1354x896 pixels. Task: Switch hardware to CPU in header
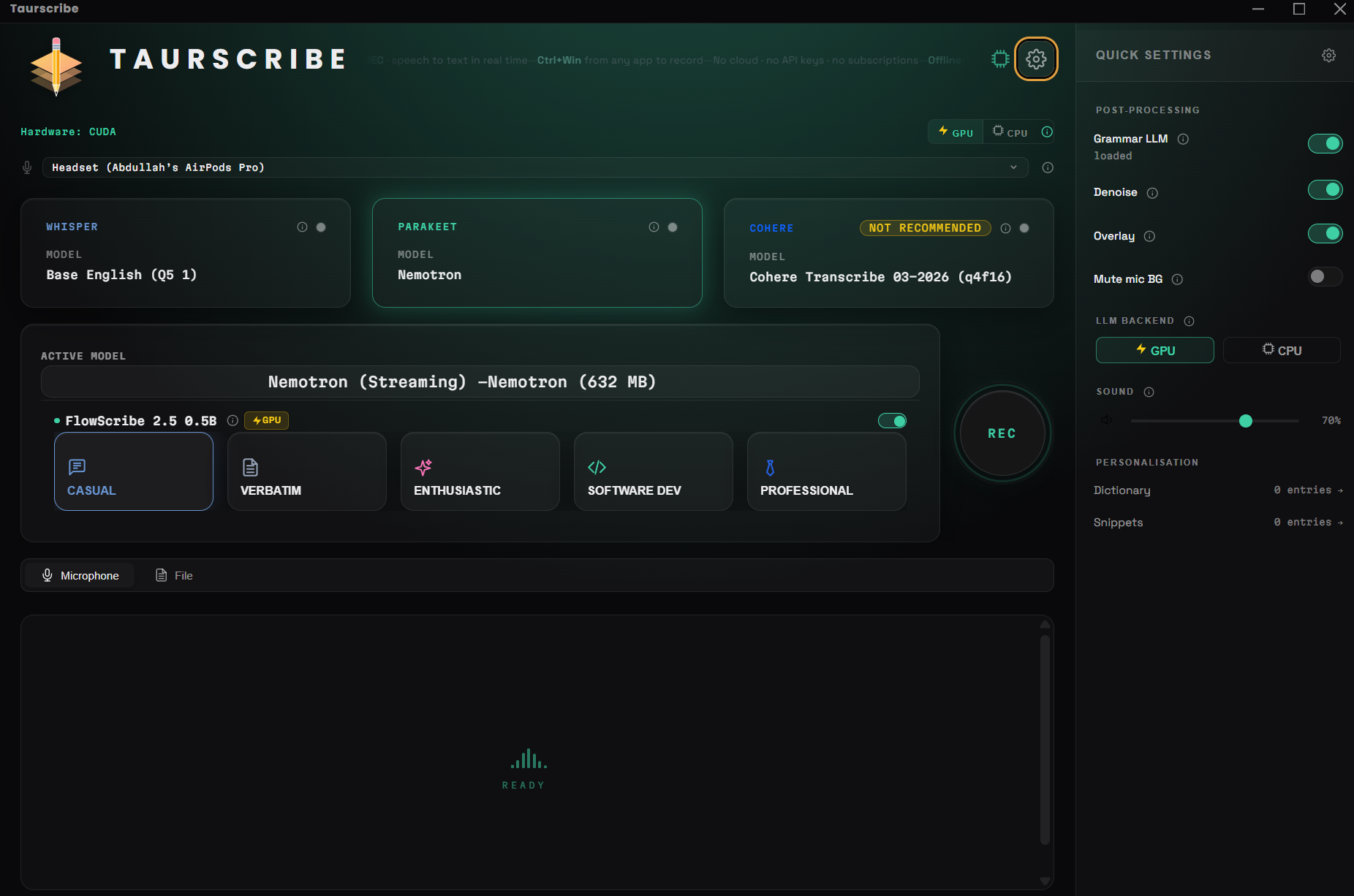pyautogui.click(x=1010, y=132)
